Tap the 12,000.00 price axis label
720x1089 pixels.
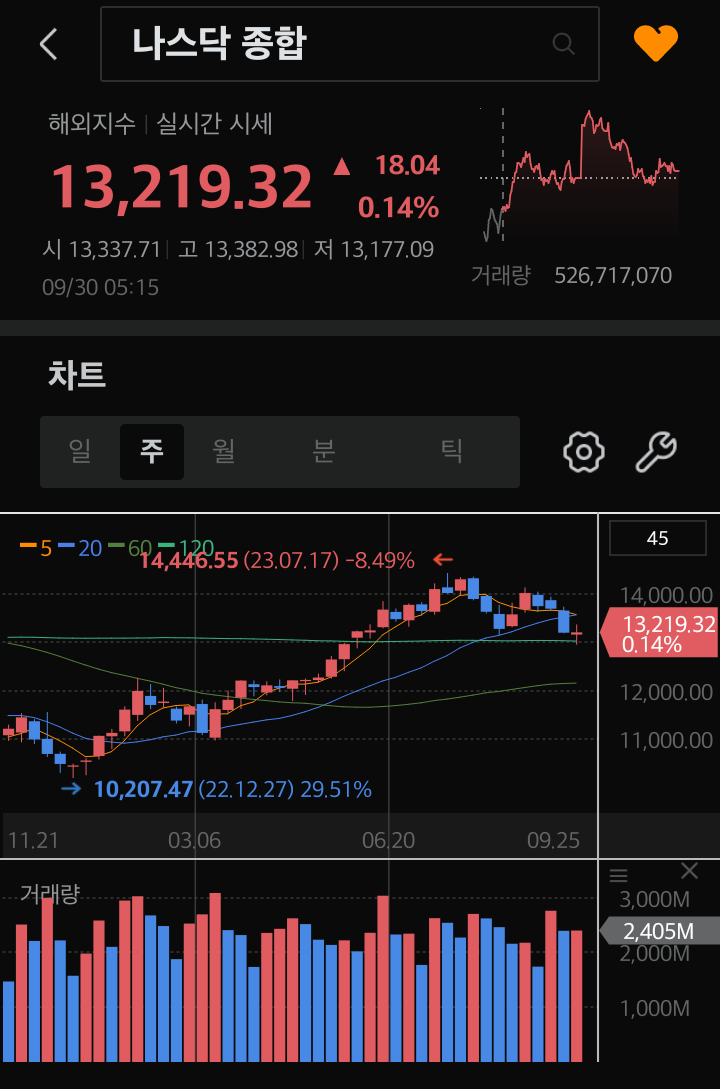pyautogui.click(x=666, y=692)
